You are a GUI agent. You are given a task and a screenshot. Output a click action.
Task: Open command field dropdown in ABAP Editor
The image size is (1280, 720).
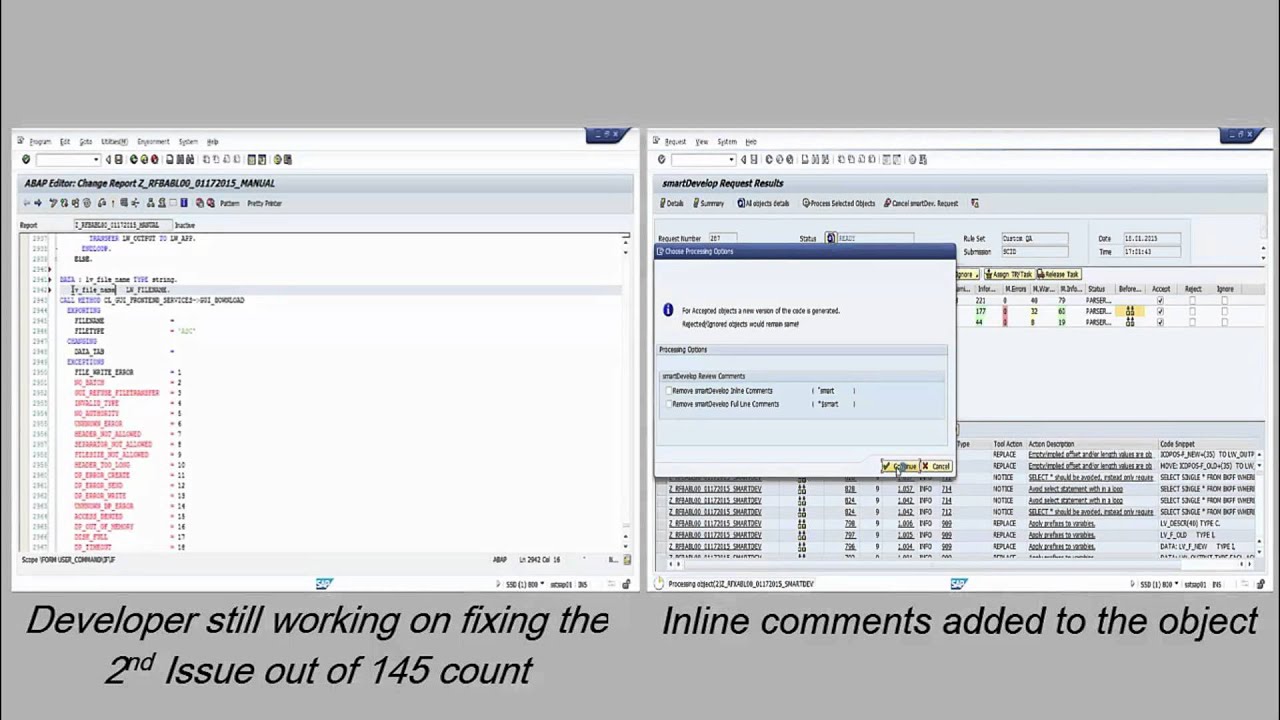[96, 160]
